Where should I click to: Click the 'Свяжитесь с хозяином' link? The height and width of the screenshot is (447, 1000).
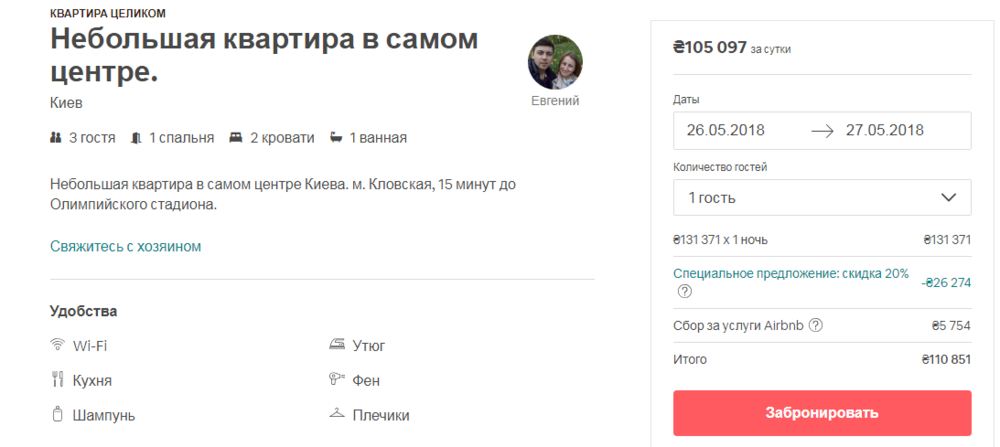coord(126,246)
